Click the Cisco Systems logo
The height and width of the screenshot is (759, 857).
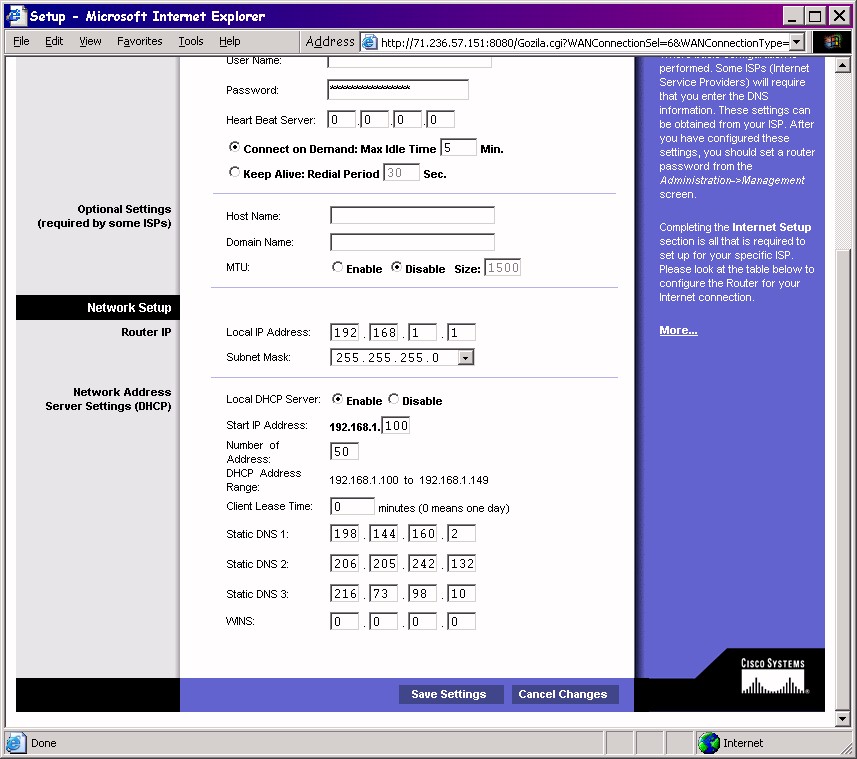click(773, 677)
